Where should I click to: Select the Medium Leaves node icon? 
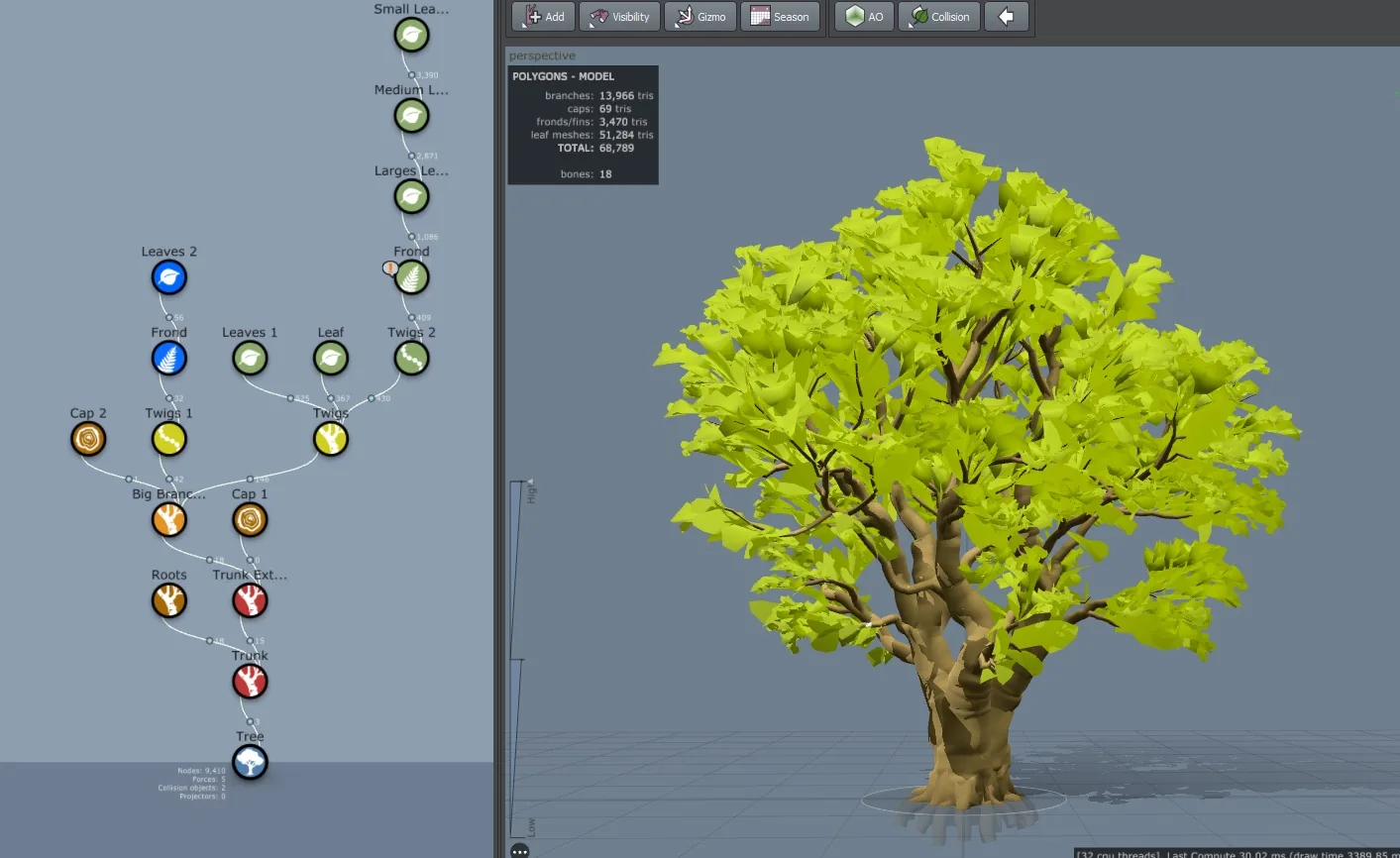(x=411, y=116)
